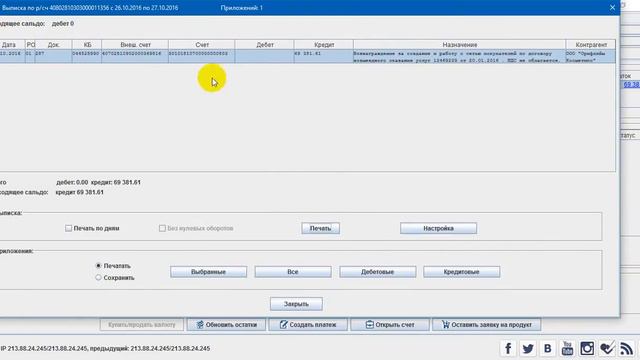Select the "Сохранить" radio option
This screenshot has width=640, height=360.
click(98, 278)
